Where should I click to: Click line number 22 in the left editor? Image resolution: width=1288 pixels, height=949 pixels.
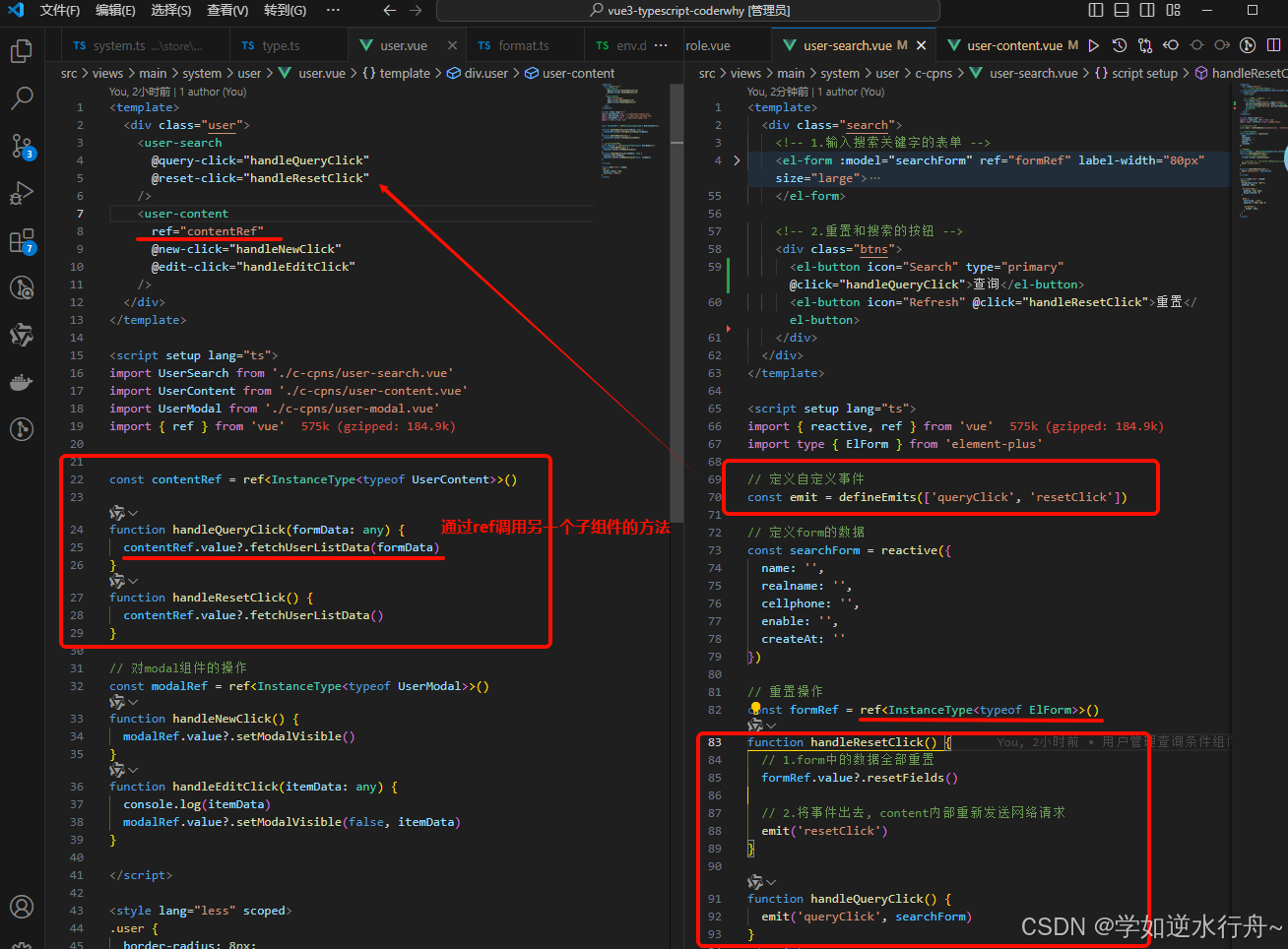pos(77,479)
